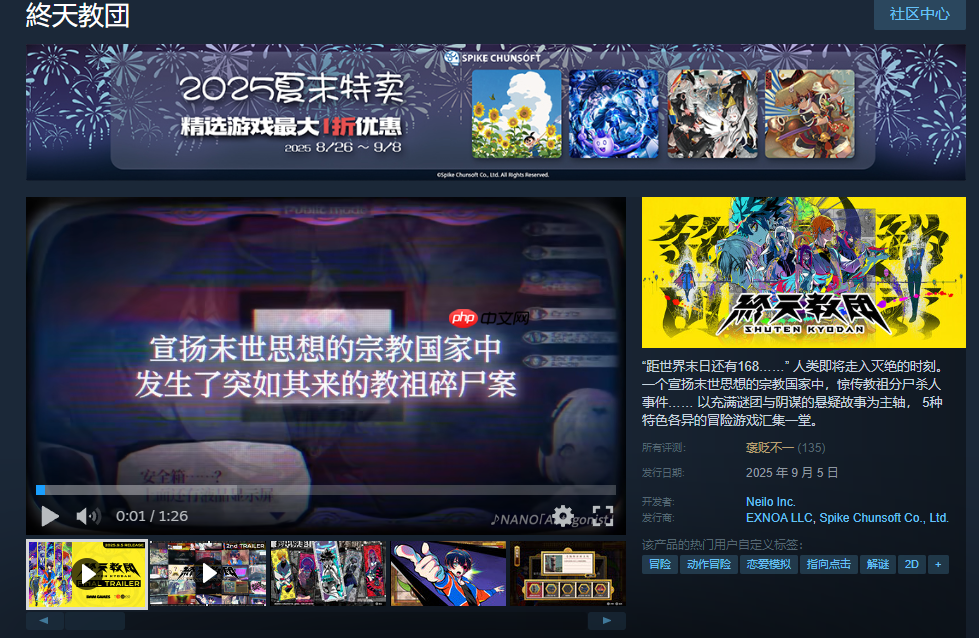Open the 社区中心 community hub button
The image size is (979, 638).
tap(918, 15)
